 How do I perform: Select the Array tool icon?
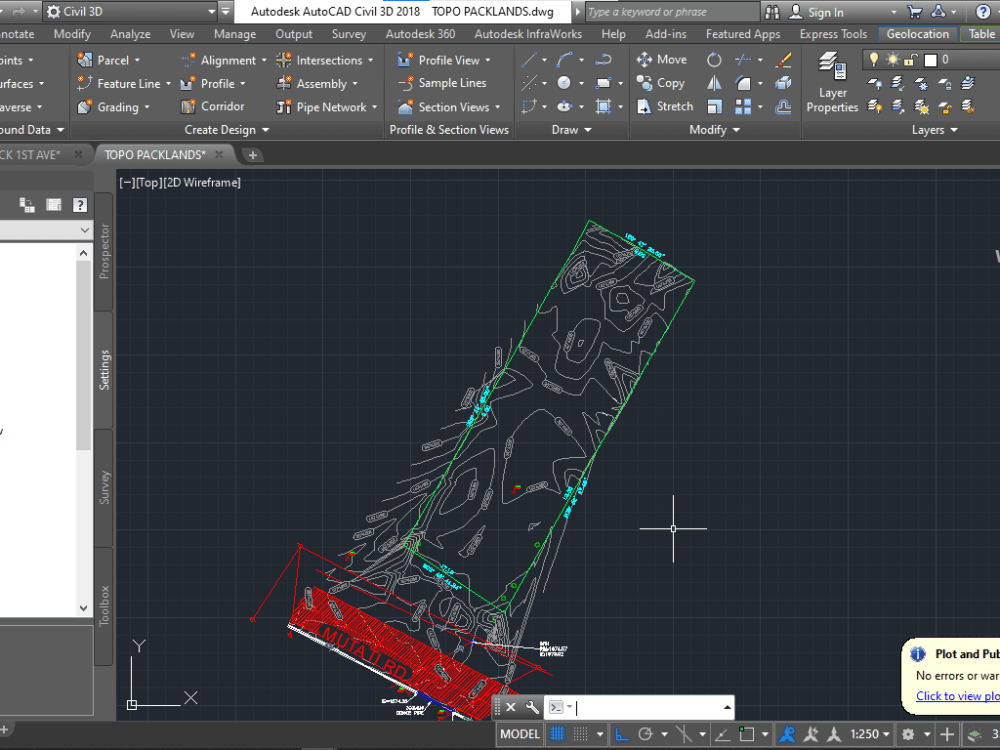pyautogui.click(x=743, y=107)
